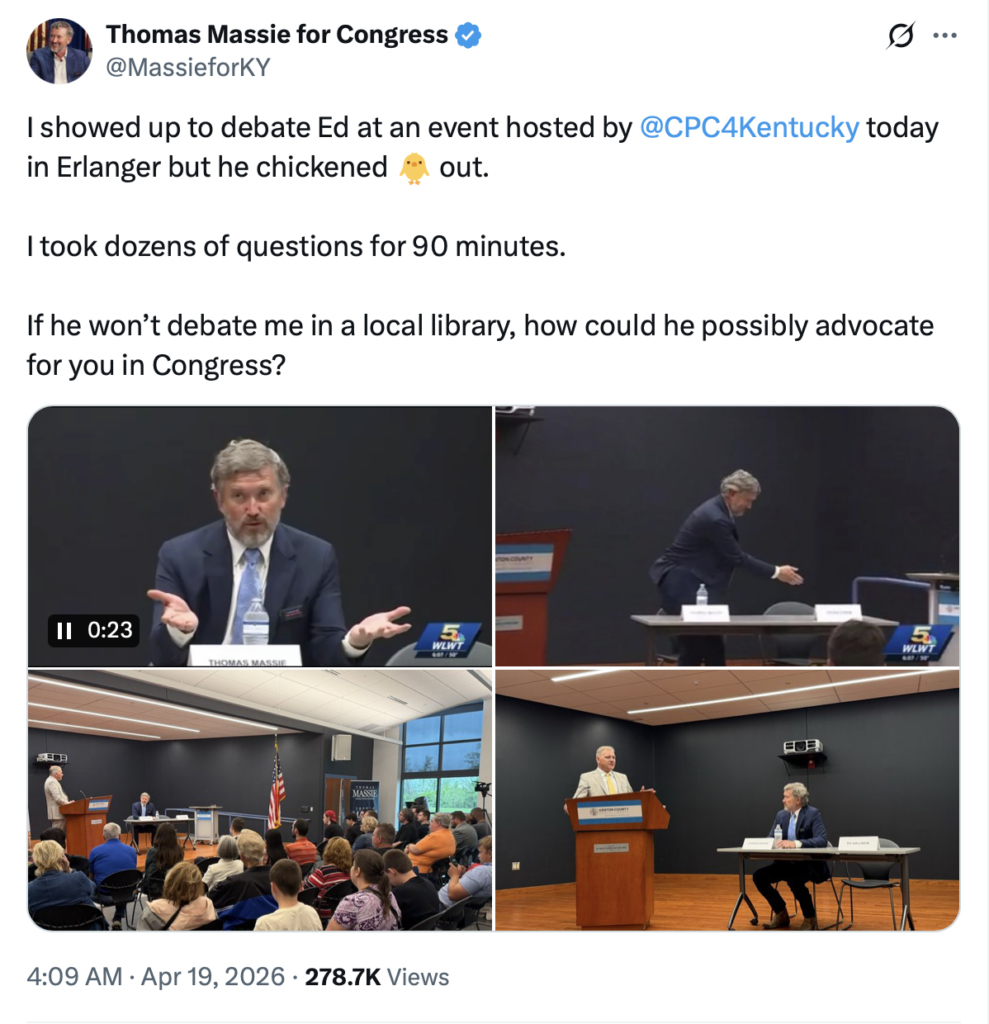This screenshot has width=989, height=1024.
Task: Click the 4:09 AM Apr 19, 2026 timestamp
Action: 156,977
